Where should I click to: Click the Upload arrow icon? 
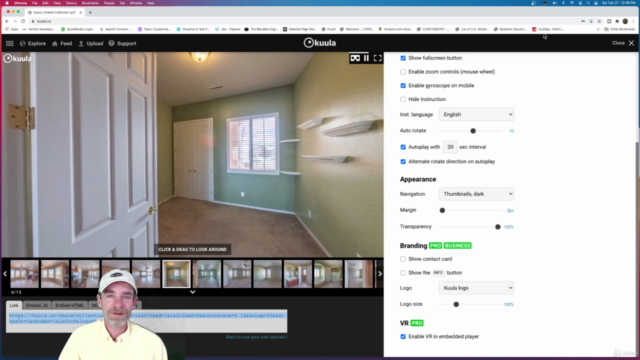pyautogui.click(x=81, y=43)
